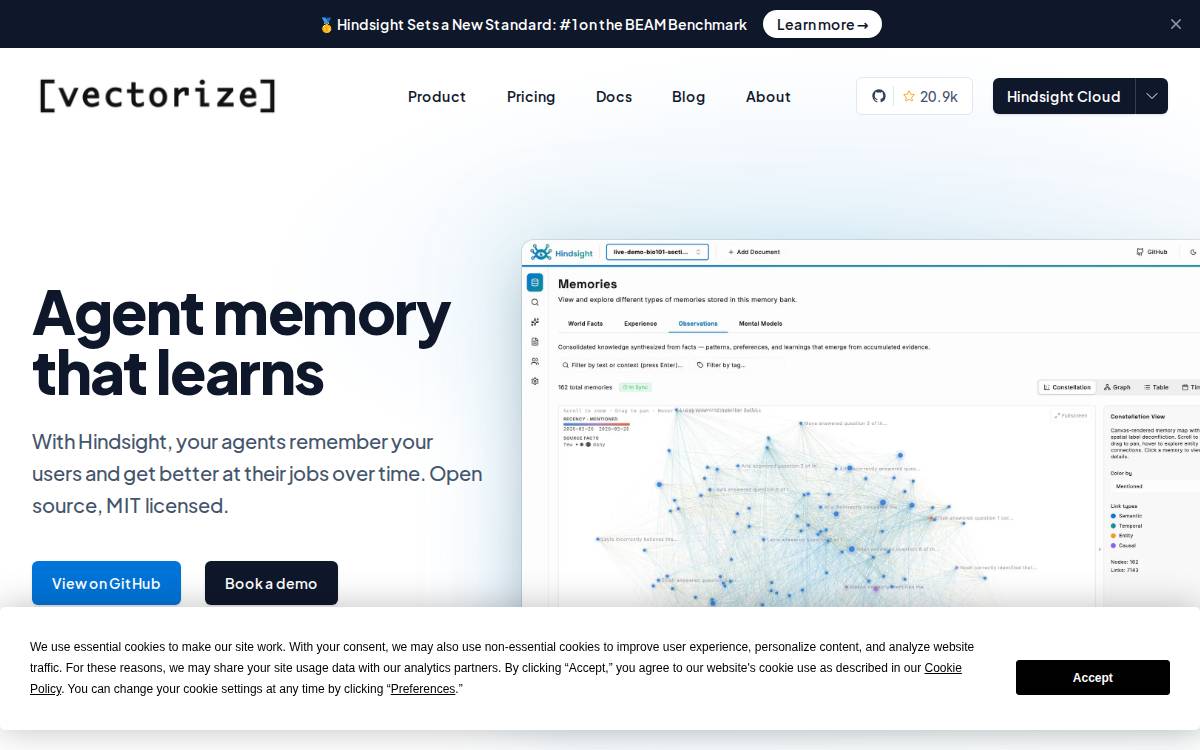The width and height of the screenshot is (1200, 750).
Task: Click the sparkles sidebar icon in Hindsight preview
Action: tap(535, 322)
